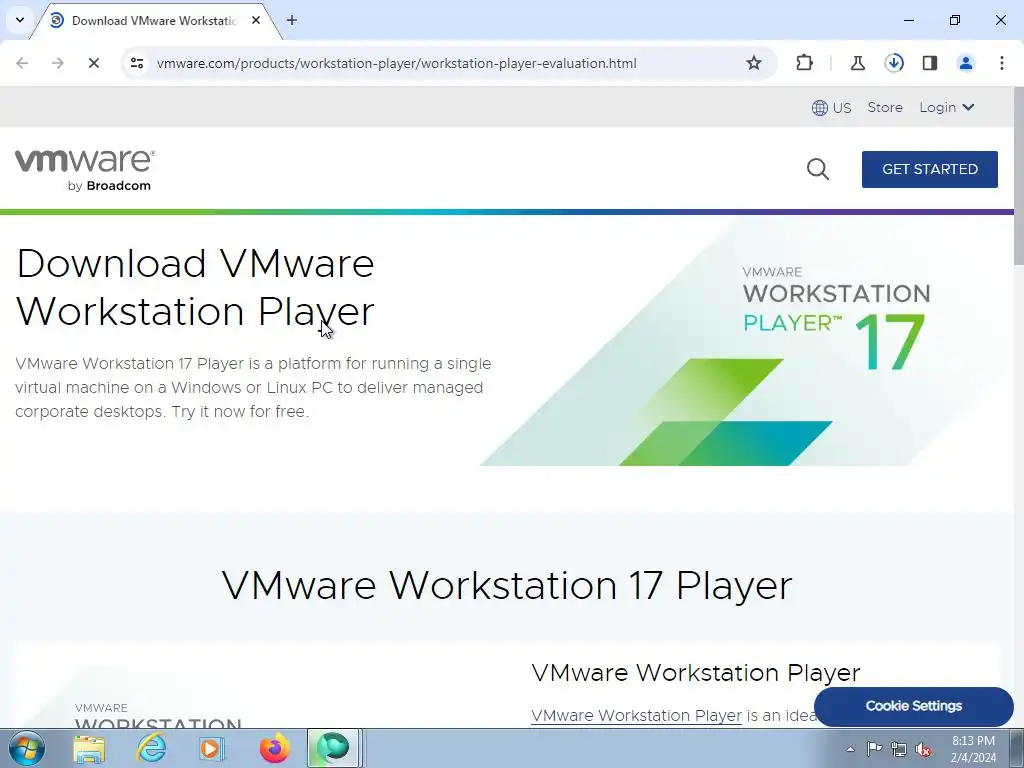Open Chrome three-dot menu
Image resolution: width=1024 pixels, height=768 pixels.
pos(1002,63)
